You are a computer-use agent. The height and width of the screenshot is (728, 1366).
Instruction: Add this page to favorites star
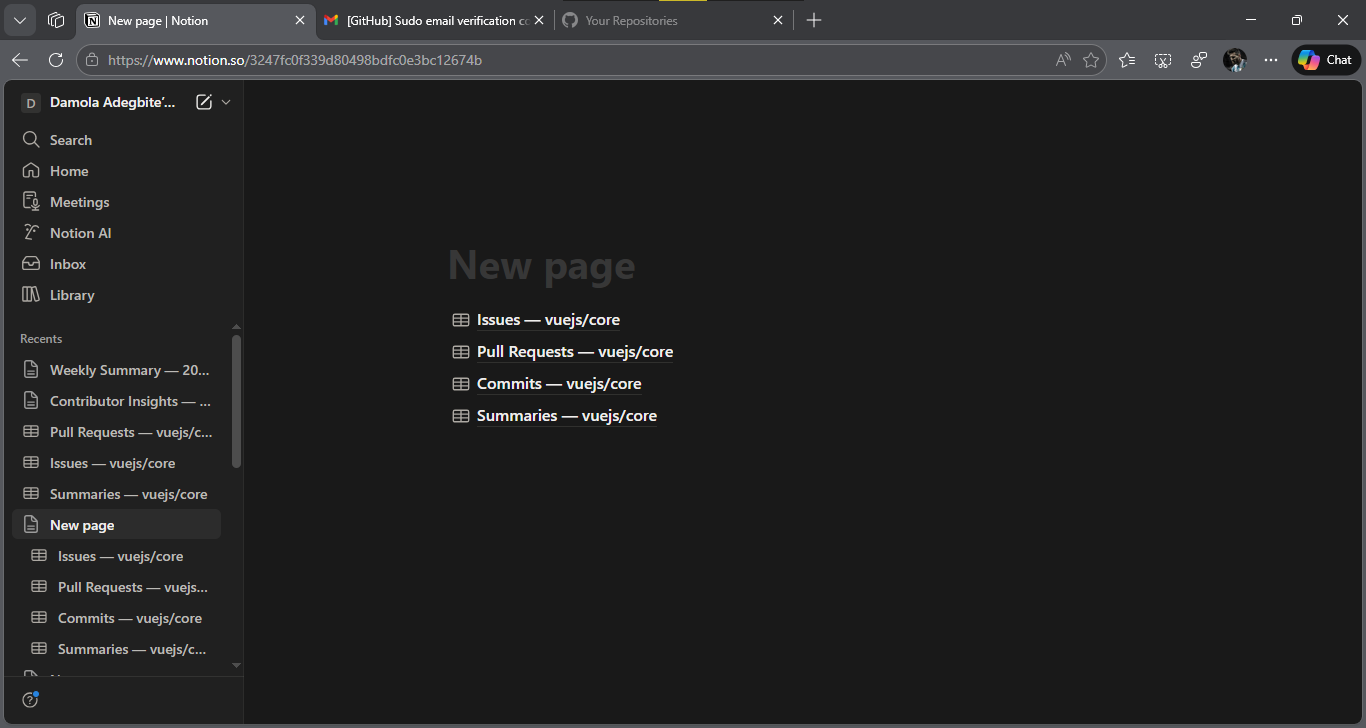coord(1091,60)
